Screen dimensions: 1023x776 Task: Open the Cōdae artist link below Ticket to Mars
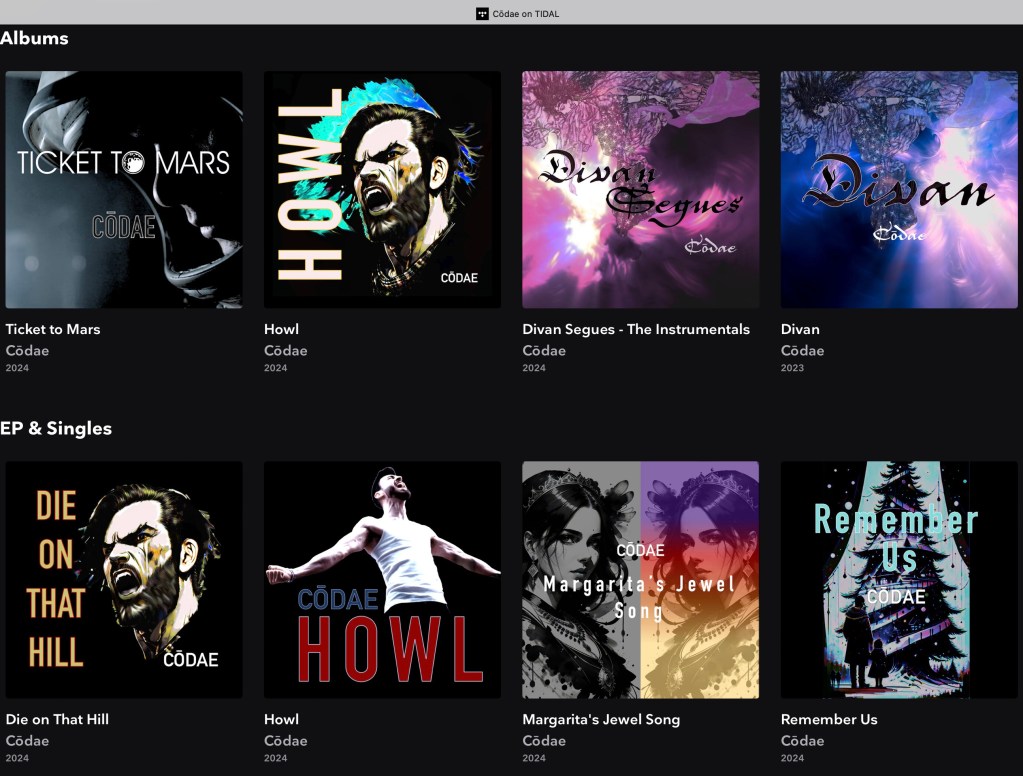click(x=27, y=351)
